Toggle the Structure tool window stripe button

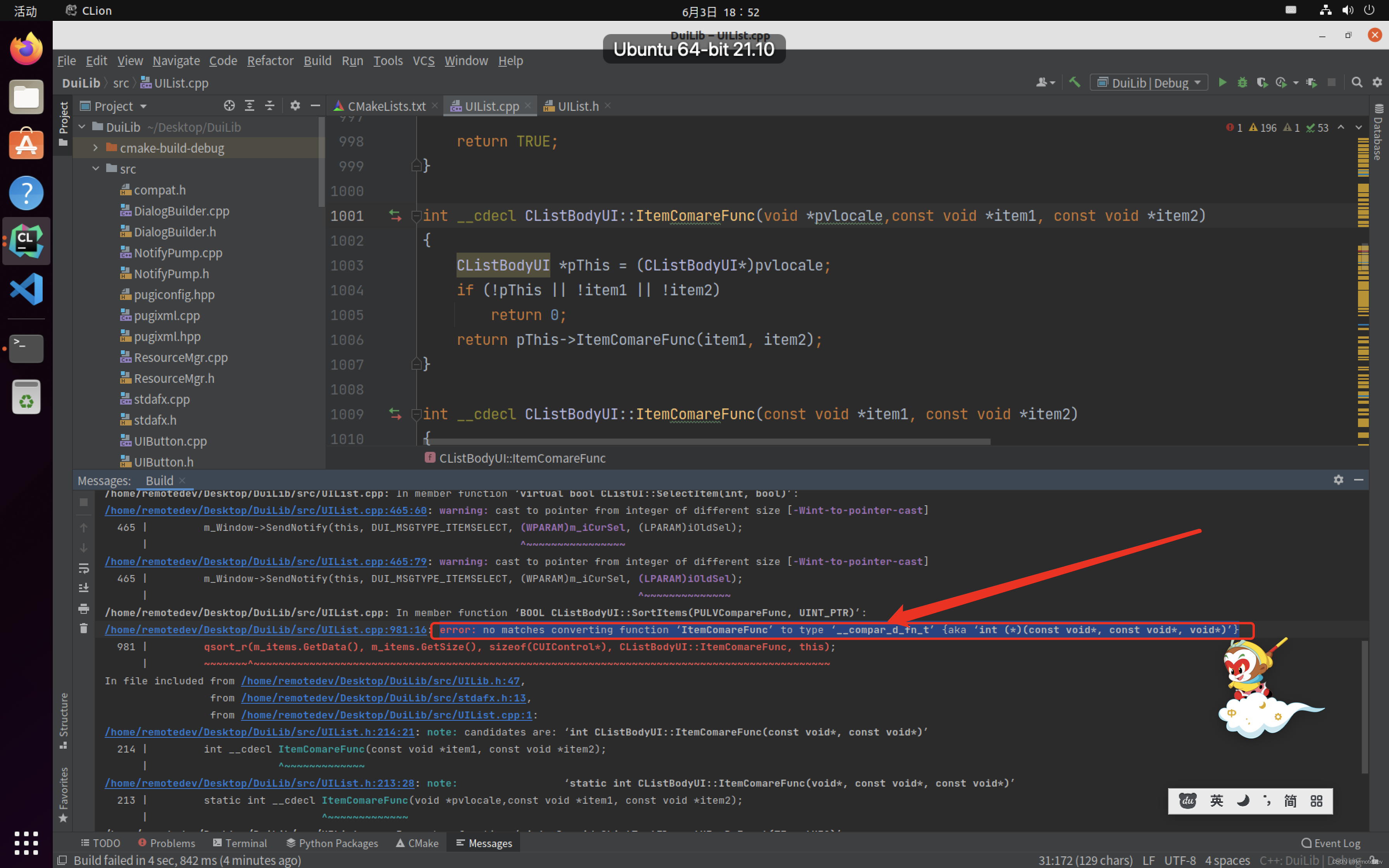pos(63,721)
